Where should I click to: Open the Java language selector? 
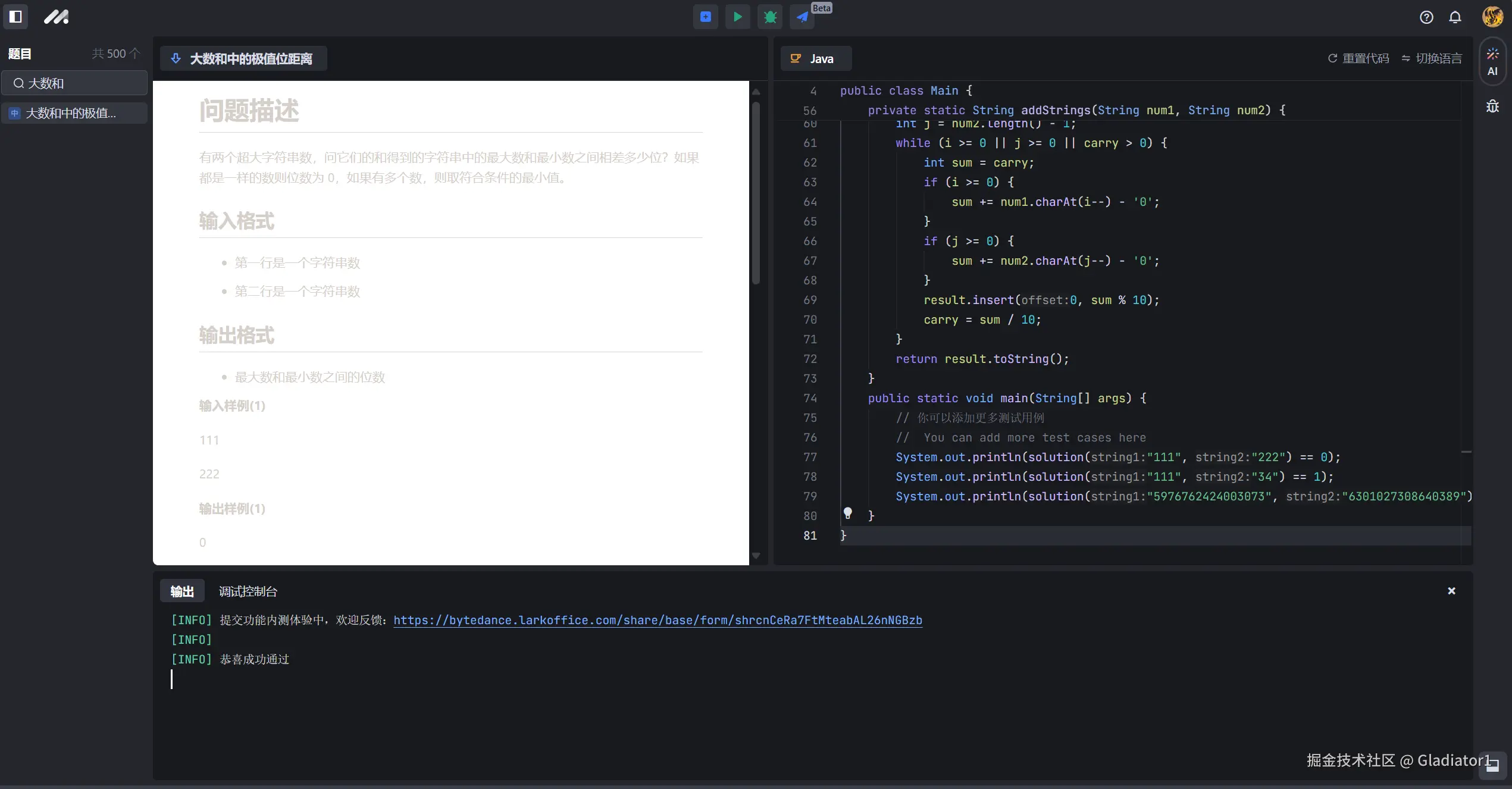pos(814,58)
